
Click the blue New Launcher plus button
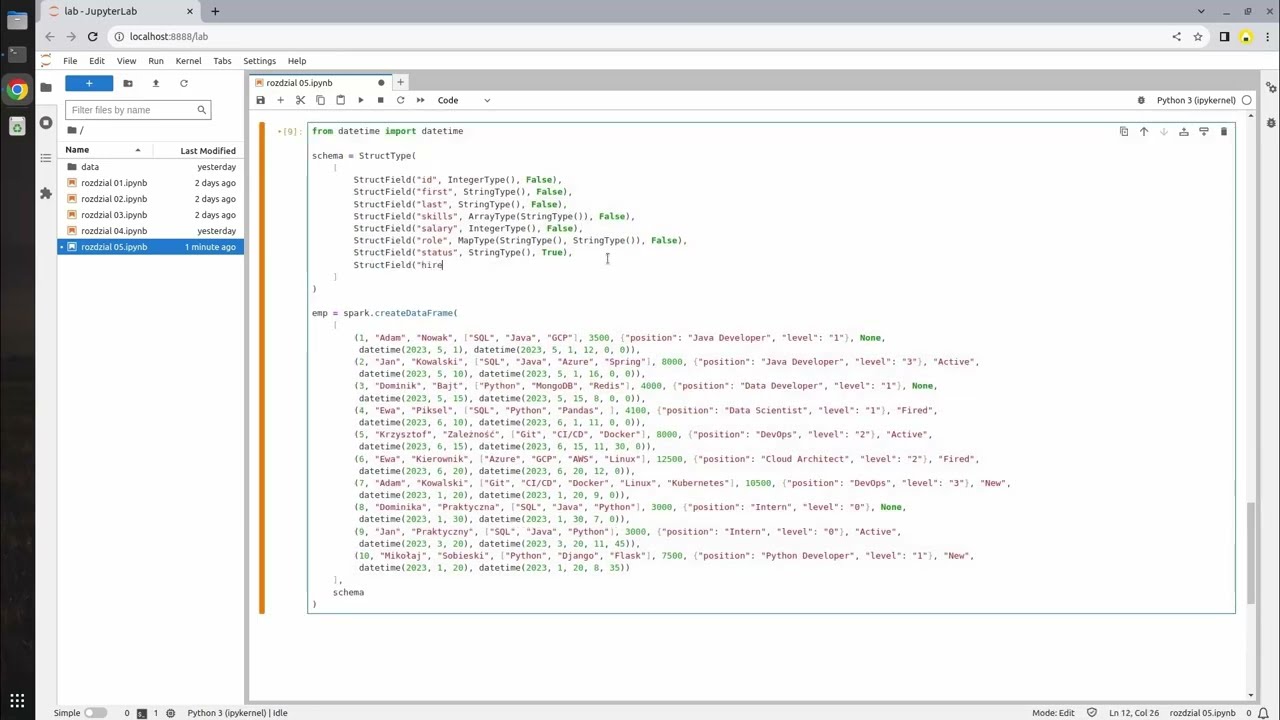(x=89, y=83)
